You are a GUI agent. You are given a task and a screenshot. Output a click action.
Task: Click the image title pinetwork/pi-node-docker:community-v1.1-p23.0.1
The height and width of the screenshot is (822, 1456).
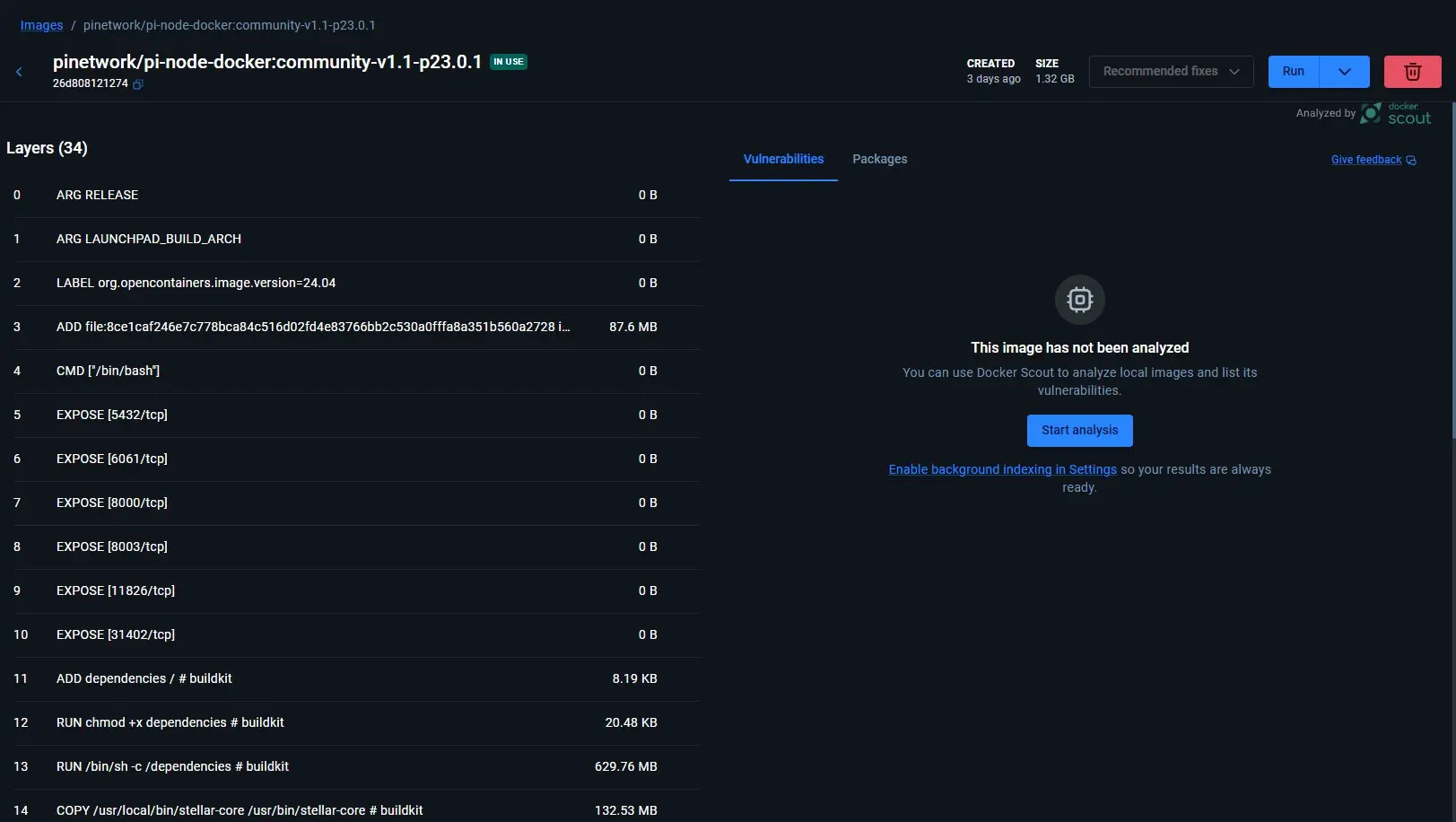(267, 62)
